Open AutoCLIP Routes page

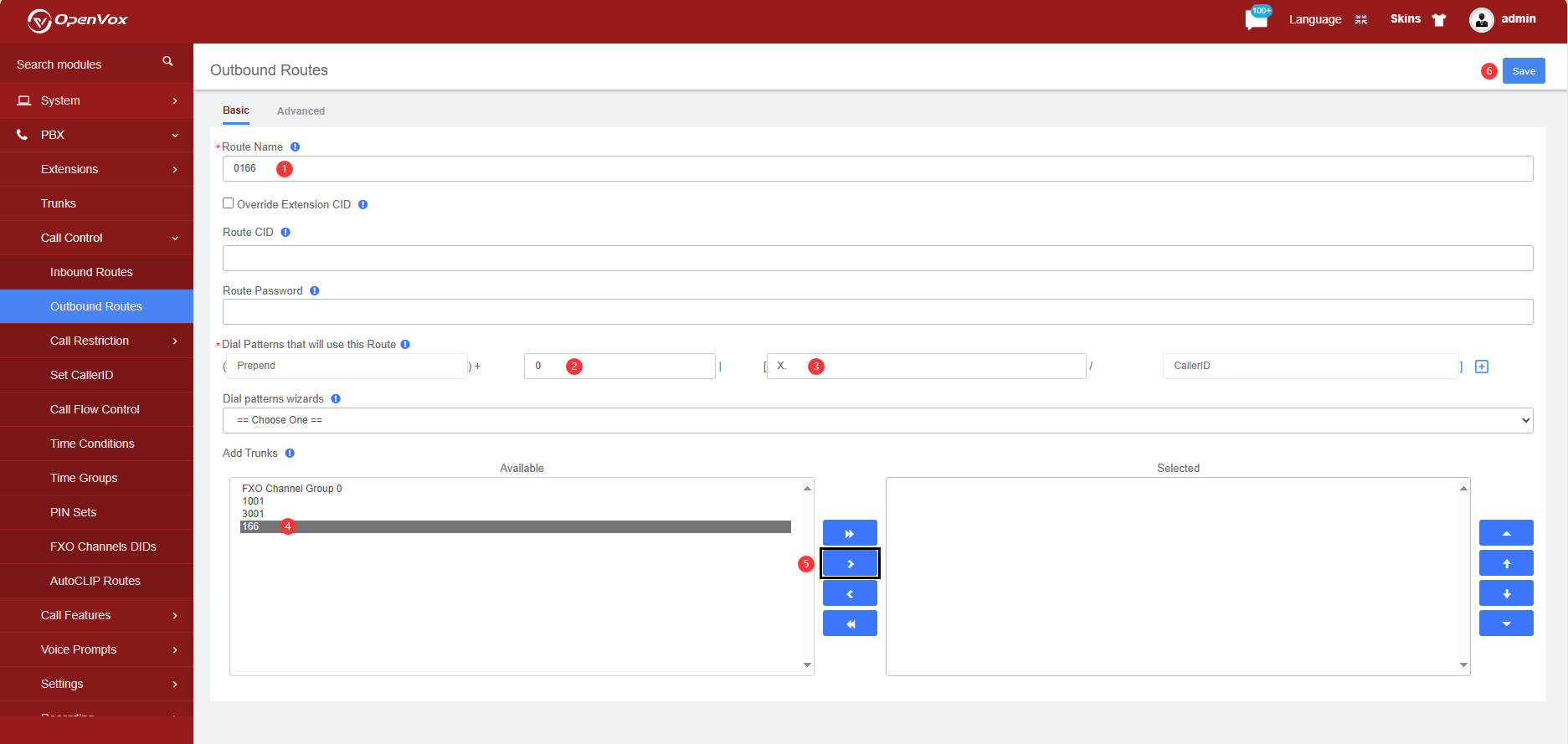[x=96, y=581]
